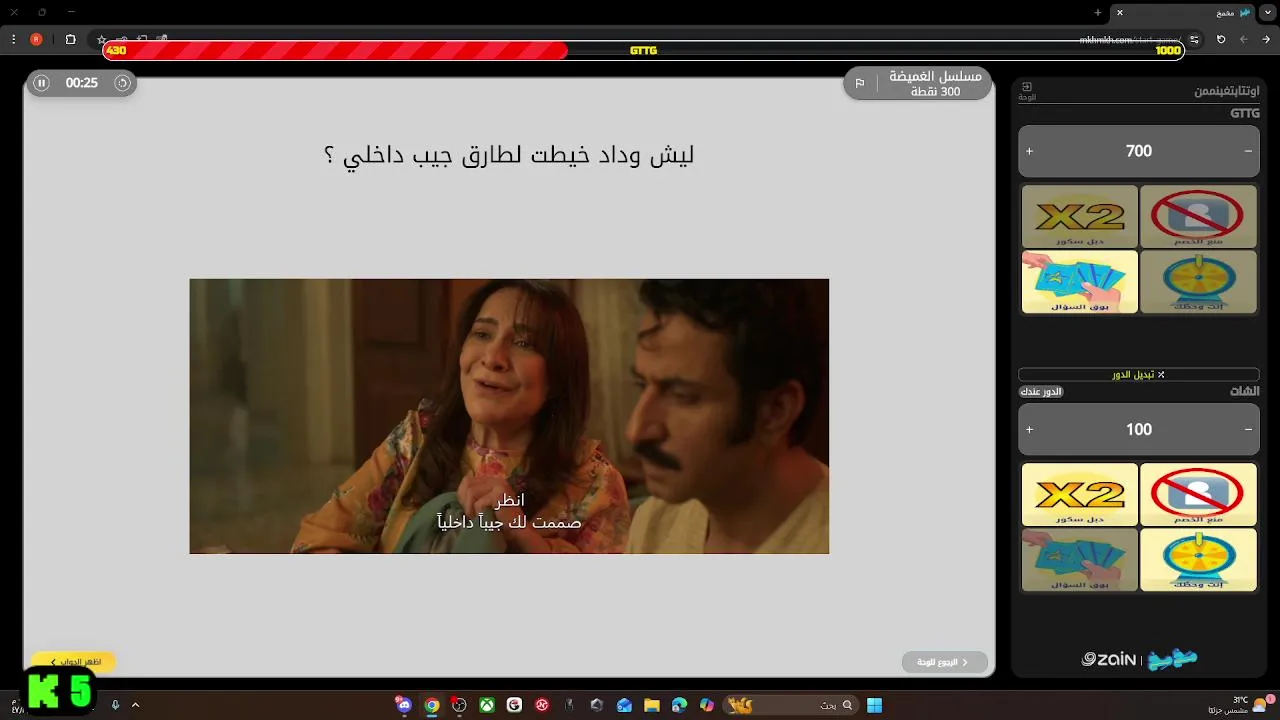
Task: Use second team's steal question cards
Action: pos(1080,560)
